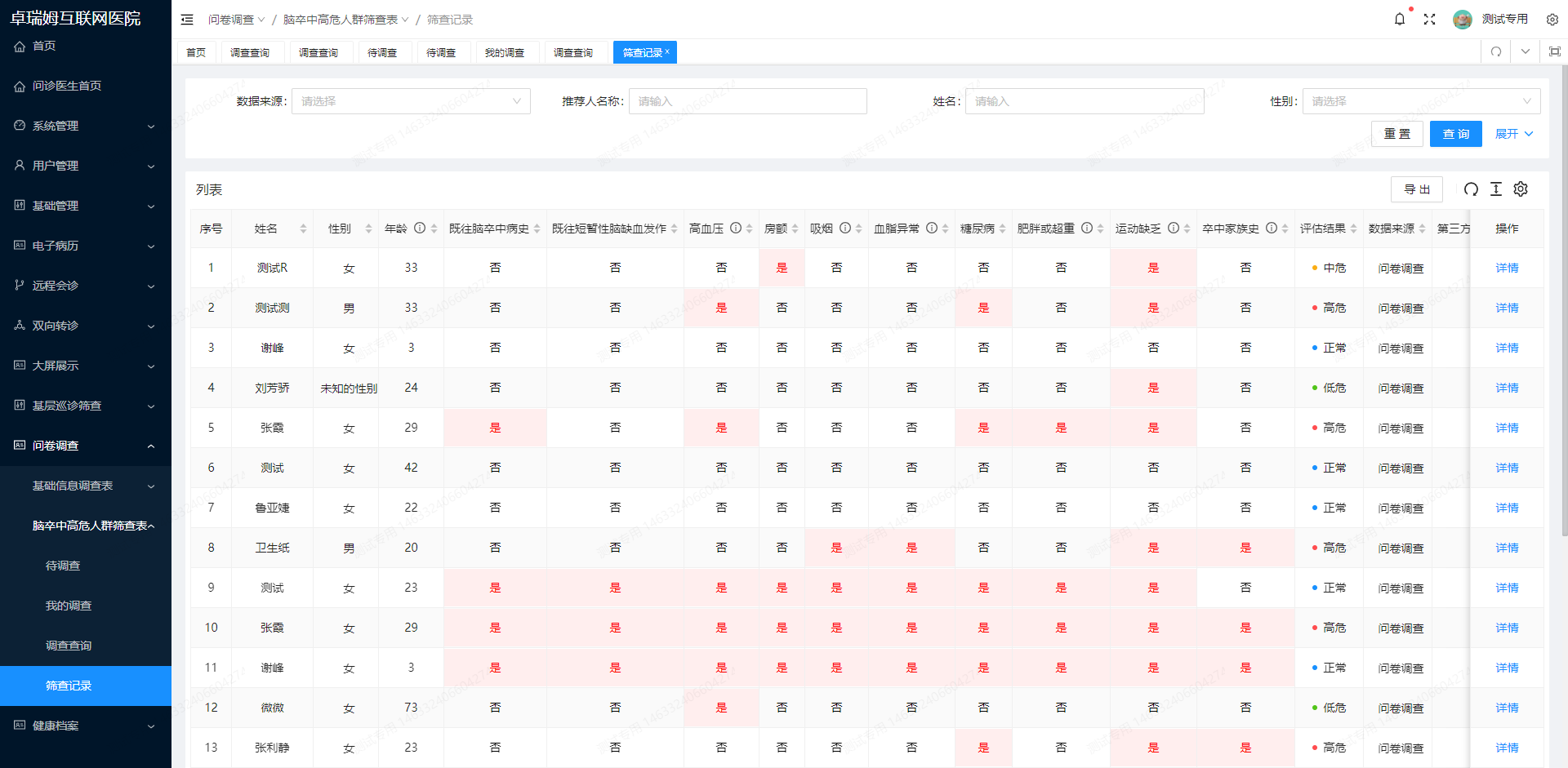Open 脑卒中高危人群筛查表 breadcrumb dropdown

345,20
